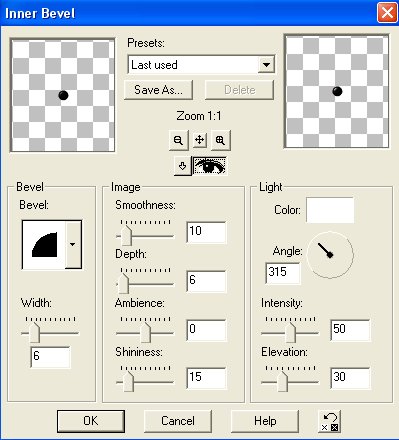Click the Smoothness slider handle
The height and width of the screenshot is (440, 399).
point(126,236)
